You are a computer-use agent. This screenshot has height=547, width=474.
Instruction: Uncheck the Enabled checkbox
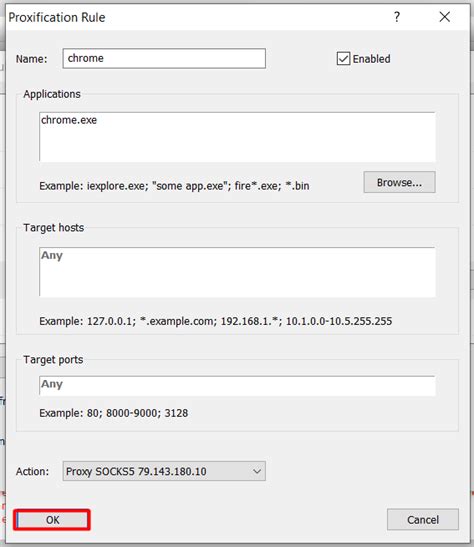[343, 59]
